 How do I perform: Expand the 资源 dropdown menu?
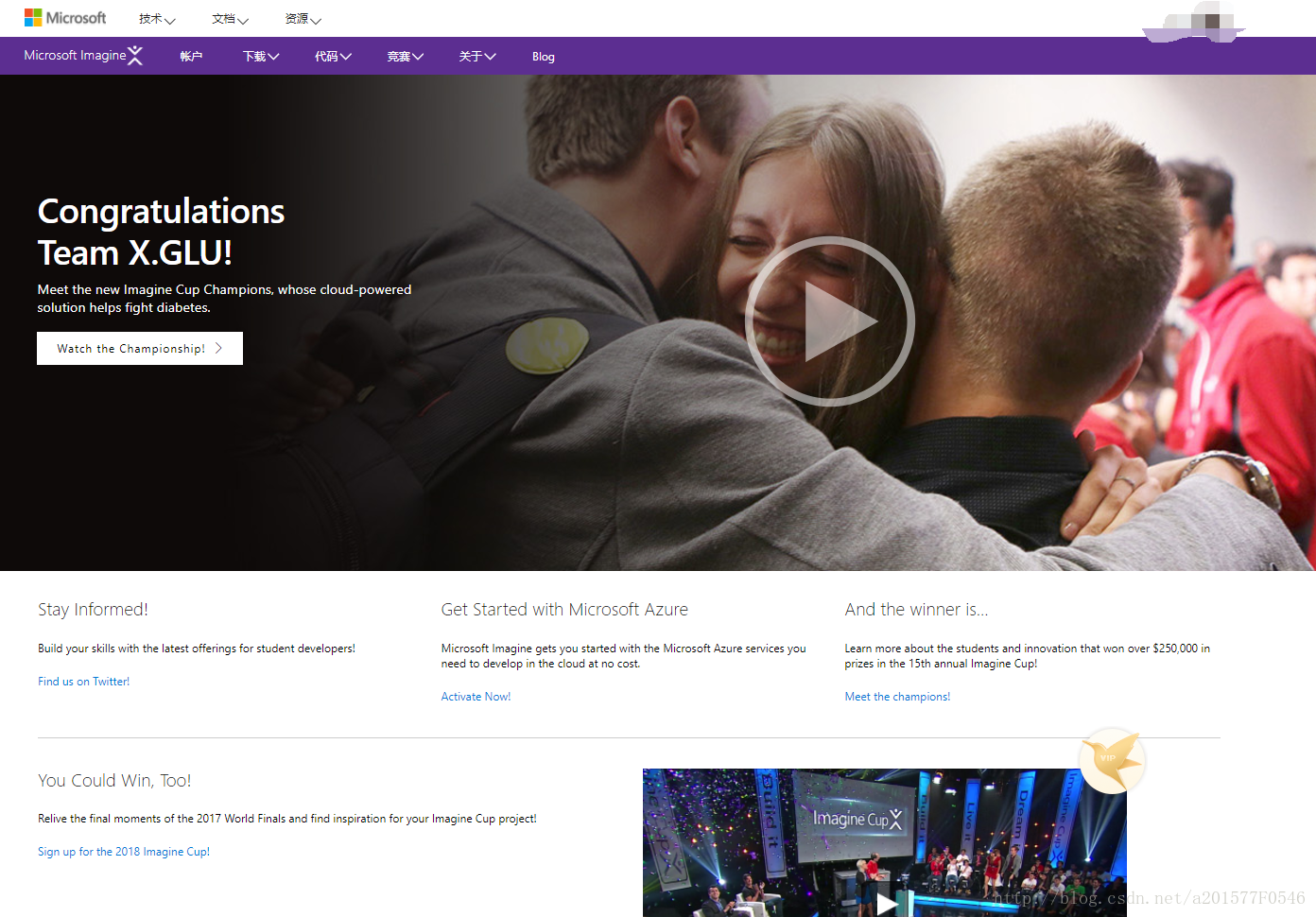click(x=303, y=19)
